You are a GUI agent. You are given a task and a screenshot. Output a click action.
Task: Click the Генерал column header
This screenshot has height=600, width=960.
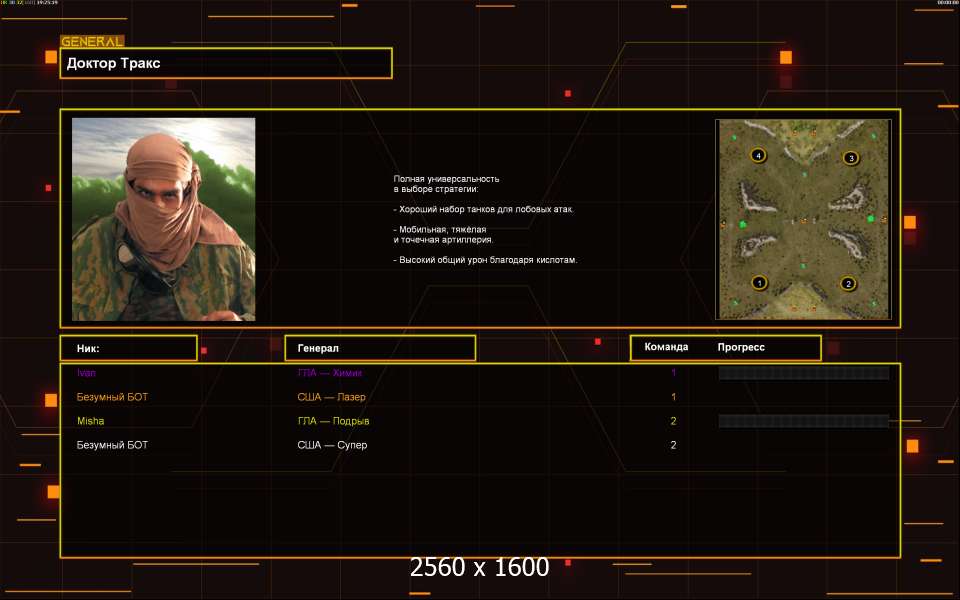coord(380,348)
